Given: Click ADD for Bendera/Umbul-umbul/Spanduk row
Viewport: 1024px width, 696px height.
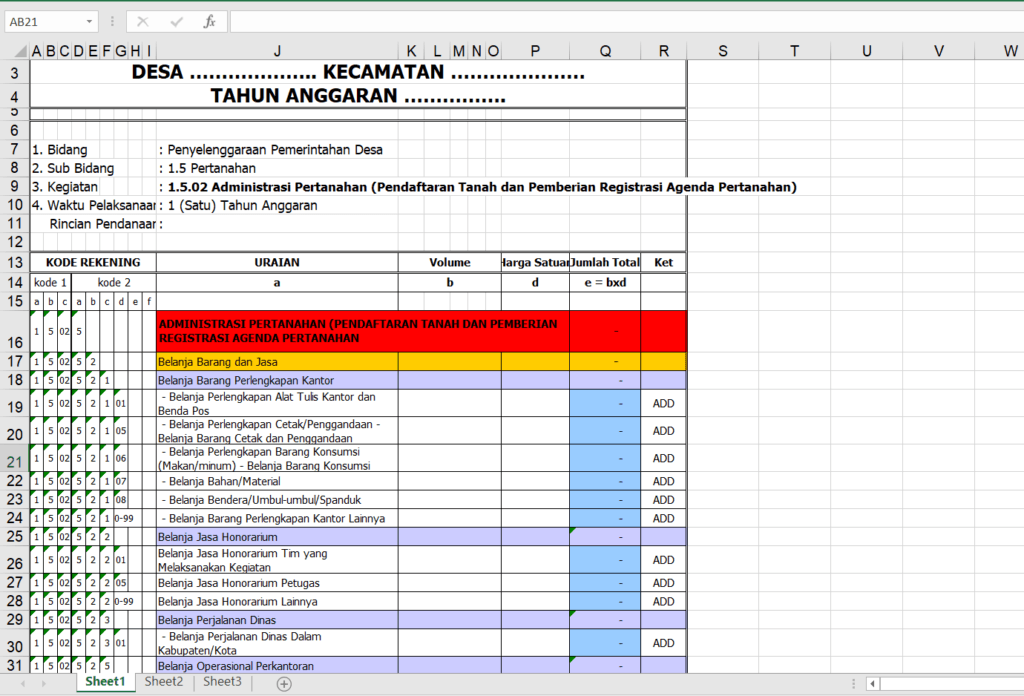Looking at the screenshot, I should point(663,500).
